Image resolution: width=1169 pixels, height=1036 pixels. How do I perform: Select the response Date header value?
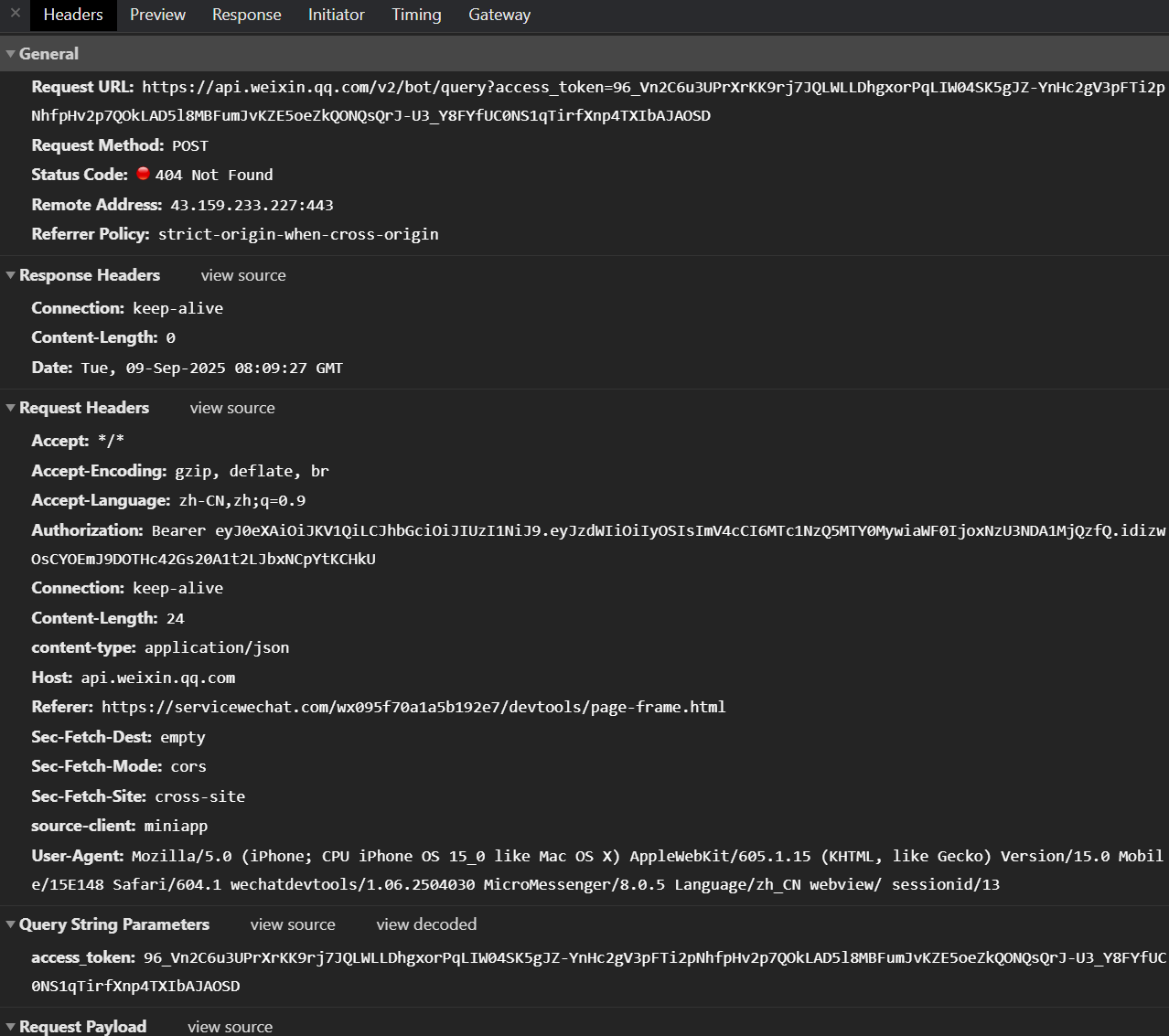[x=212, y=368]
